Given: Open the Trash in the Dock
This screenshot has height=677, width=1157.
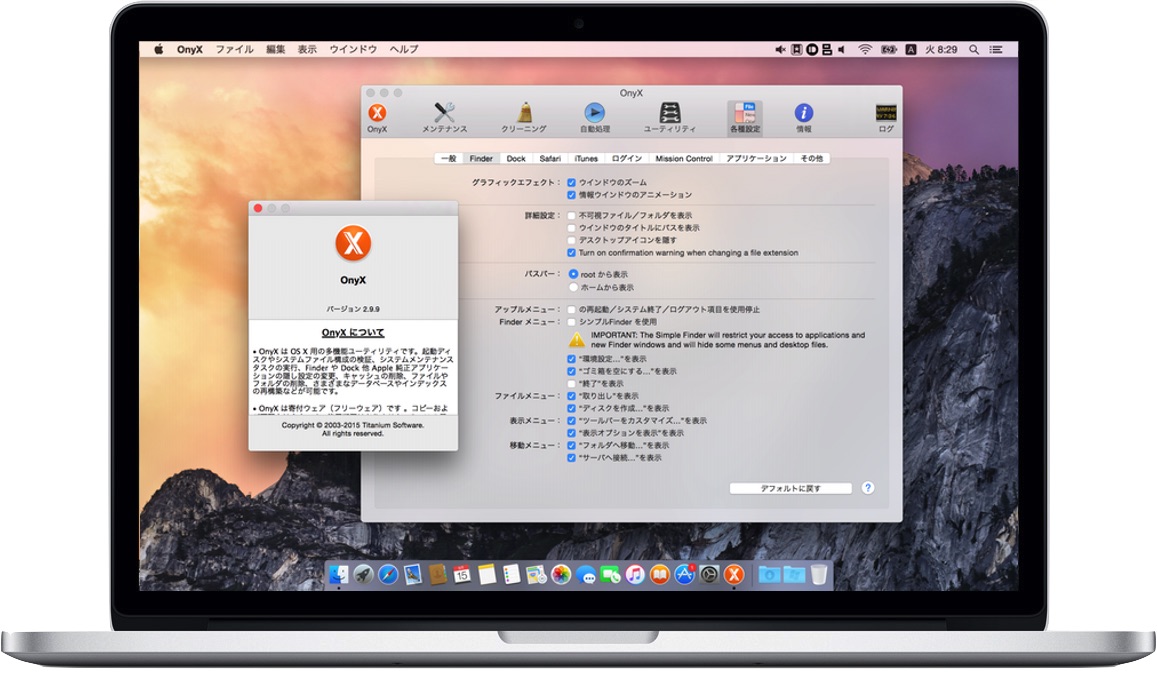Looking at the screenshot, I should [x=819, y=574].
